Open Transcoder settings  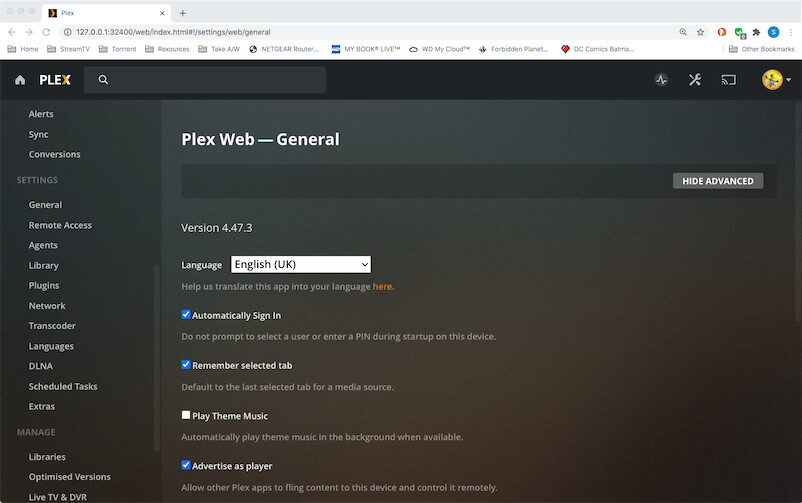(52, 326)
